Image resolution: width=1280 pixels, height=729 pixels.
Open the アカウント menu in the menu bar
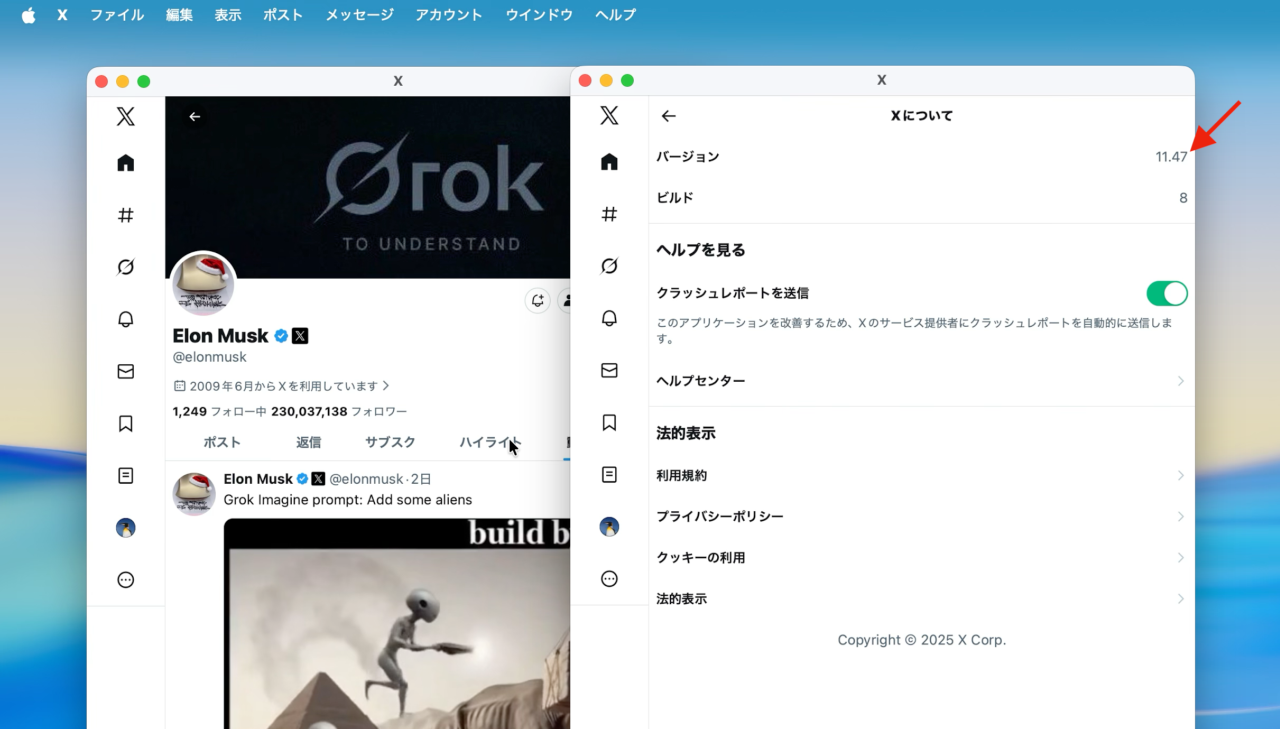(448, 14)
